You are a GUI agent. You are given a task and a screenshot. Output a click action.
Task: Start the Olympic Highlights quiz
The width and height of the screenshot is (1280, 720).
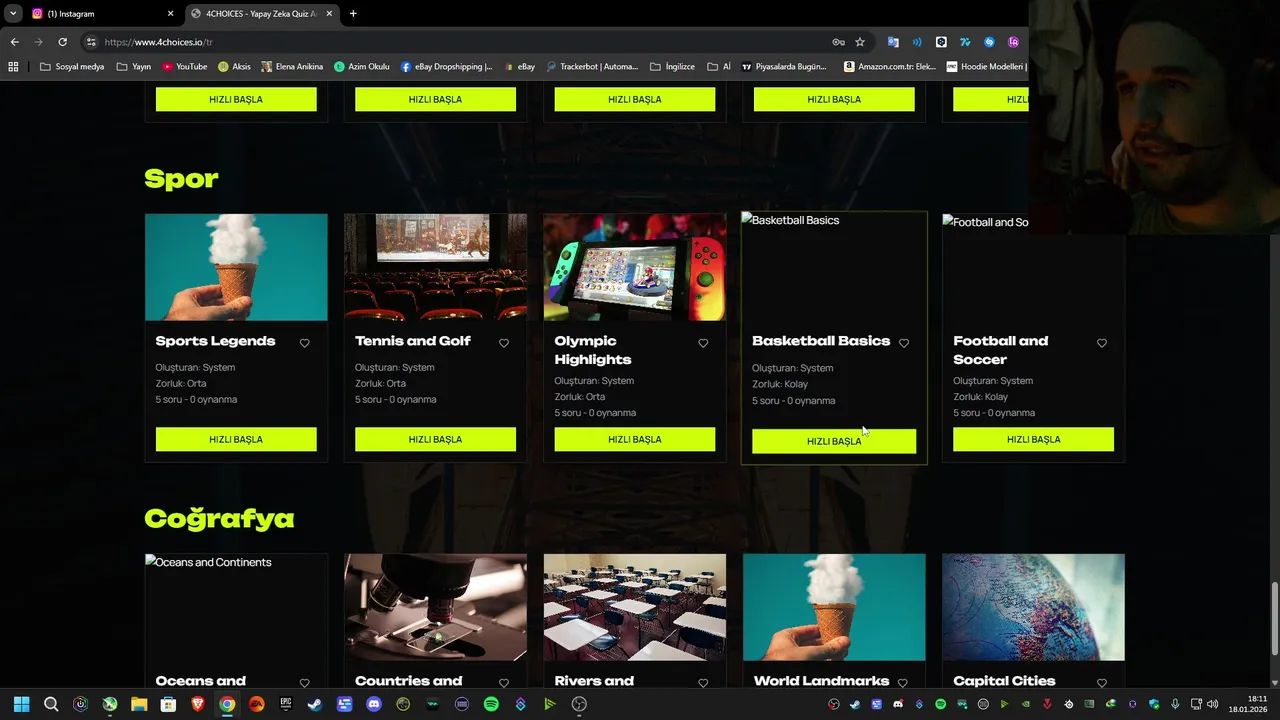[x=635, y=439]
